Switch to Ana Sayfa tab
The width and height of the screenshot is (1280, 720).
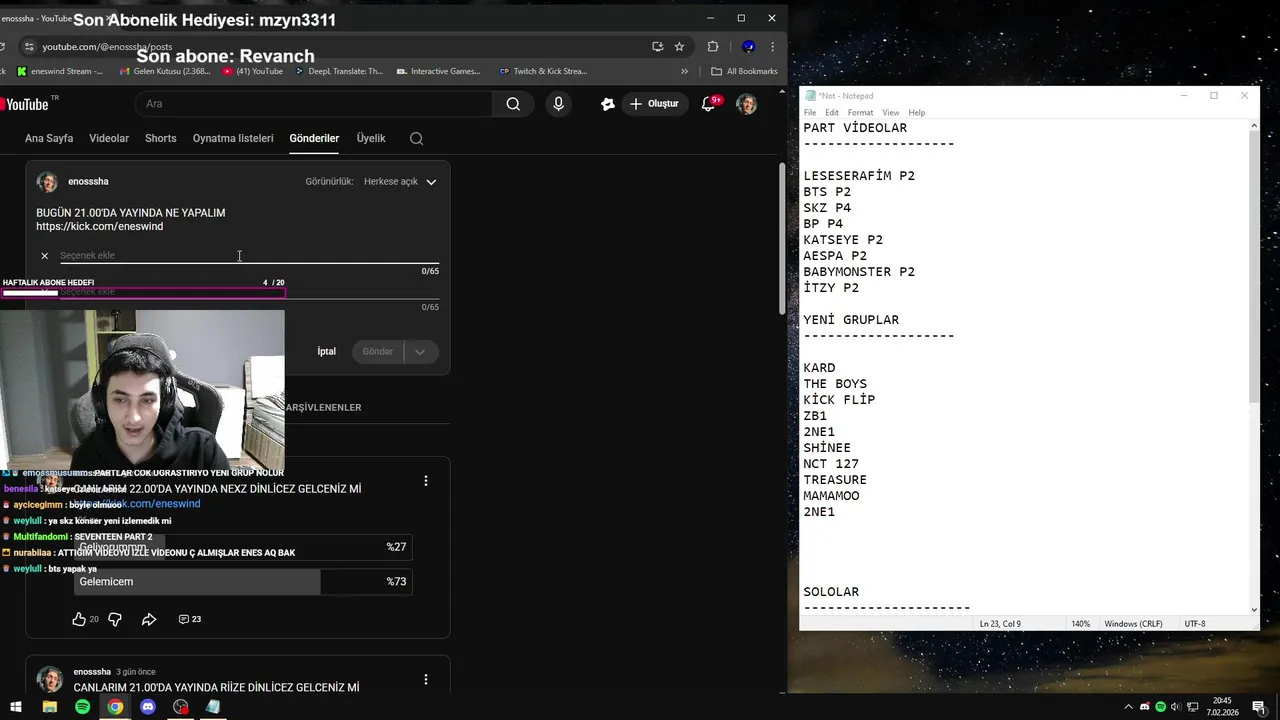[x=49, y=138]
